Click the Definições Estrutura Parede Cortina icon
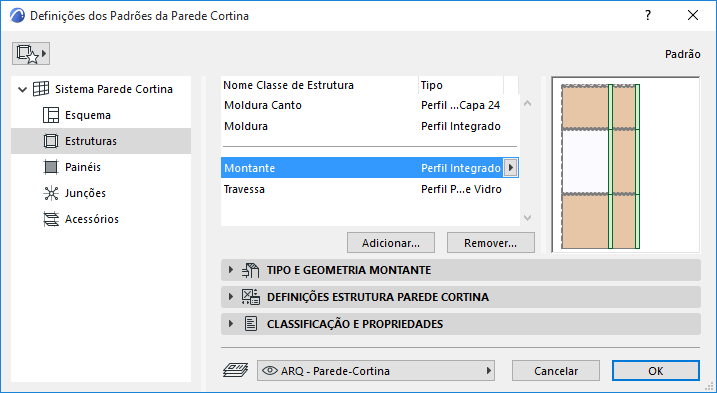The width and height of the screenshot is (717, 393). (x=251, y=297)
